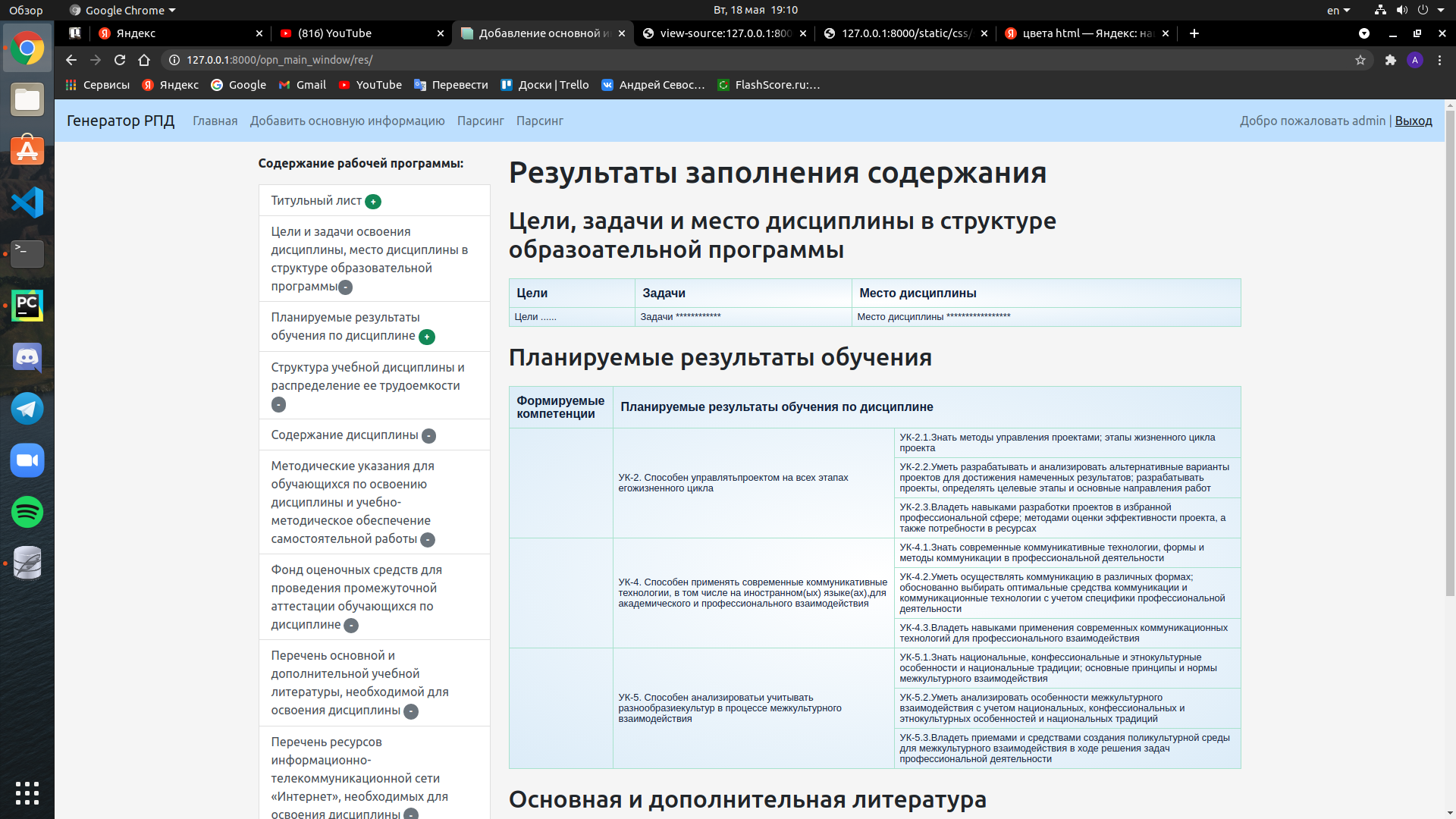Toggle the minus beside "Методические указания для обучающихся"
Viewport: 1456px width, 819px height.
point(427,540)
